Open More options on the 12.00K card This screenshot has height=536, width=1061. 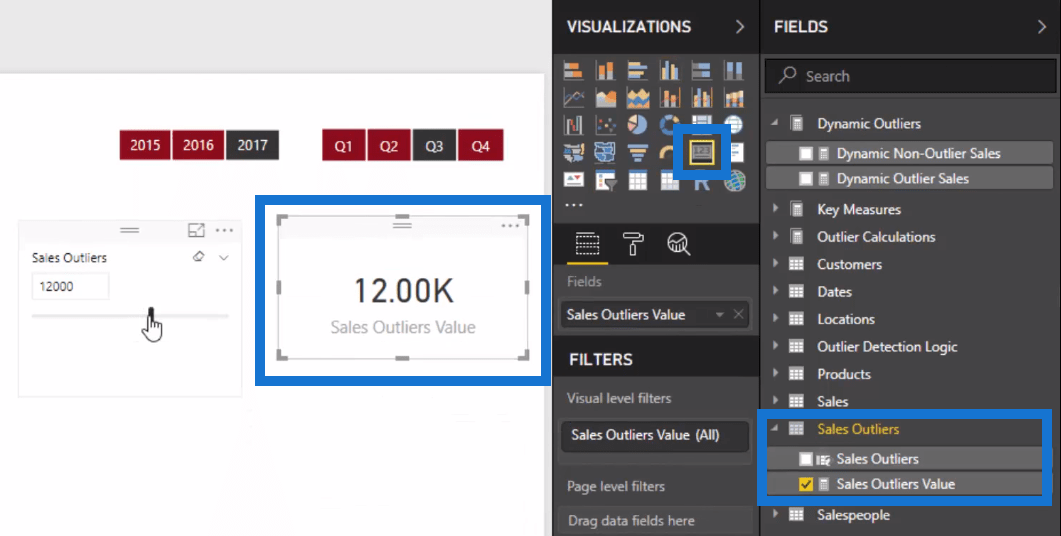[510, 225]
